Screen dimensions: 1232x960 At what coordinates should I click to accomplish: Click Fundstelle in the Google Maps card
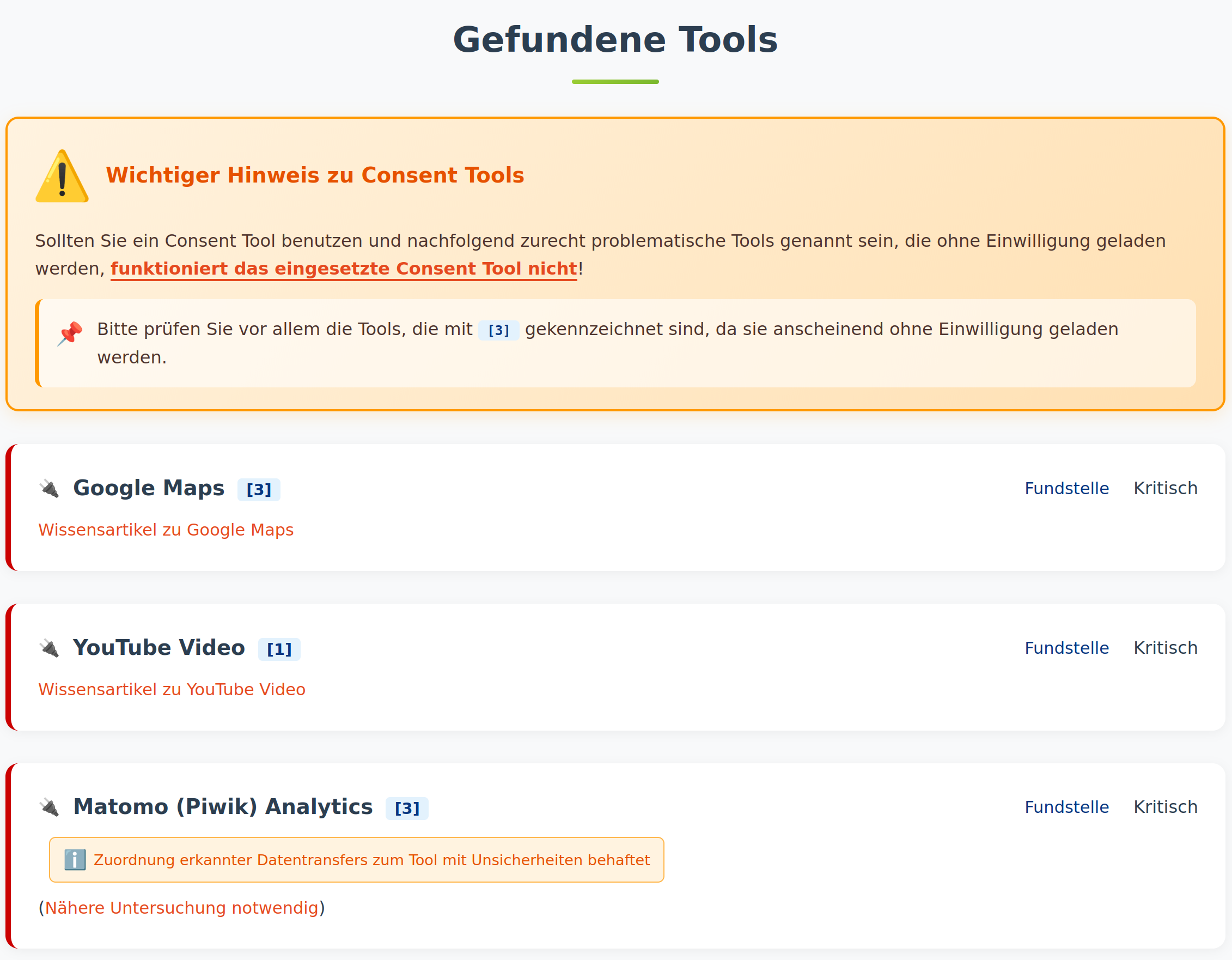[x=1067, y=488]
